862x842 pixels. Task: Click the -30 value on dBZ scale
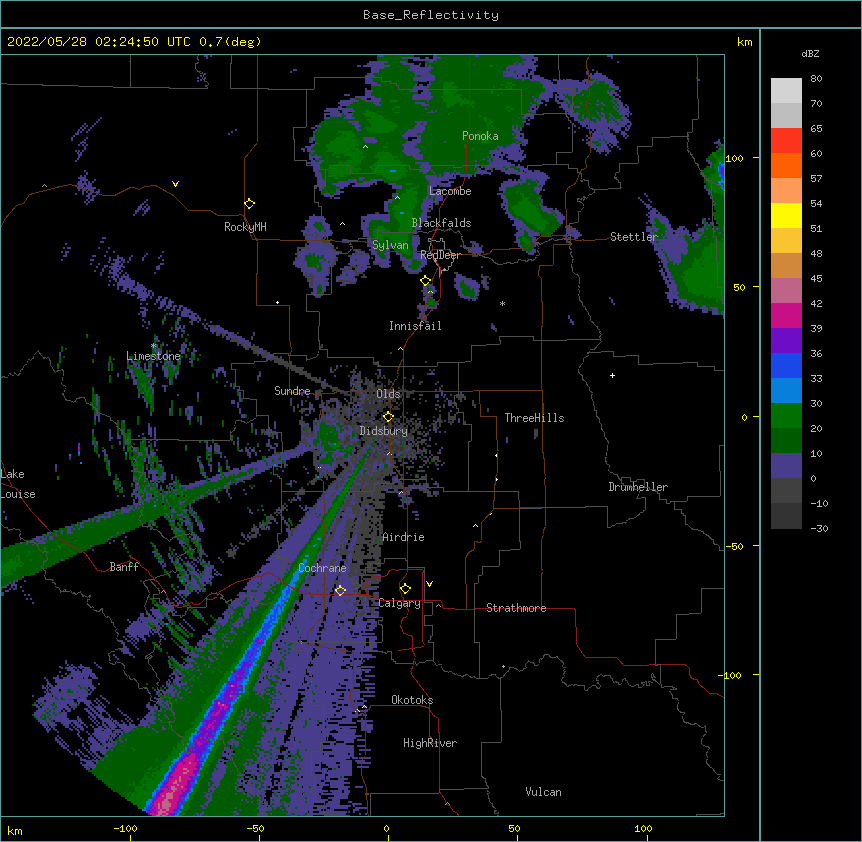point(819,528)
